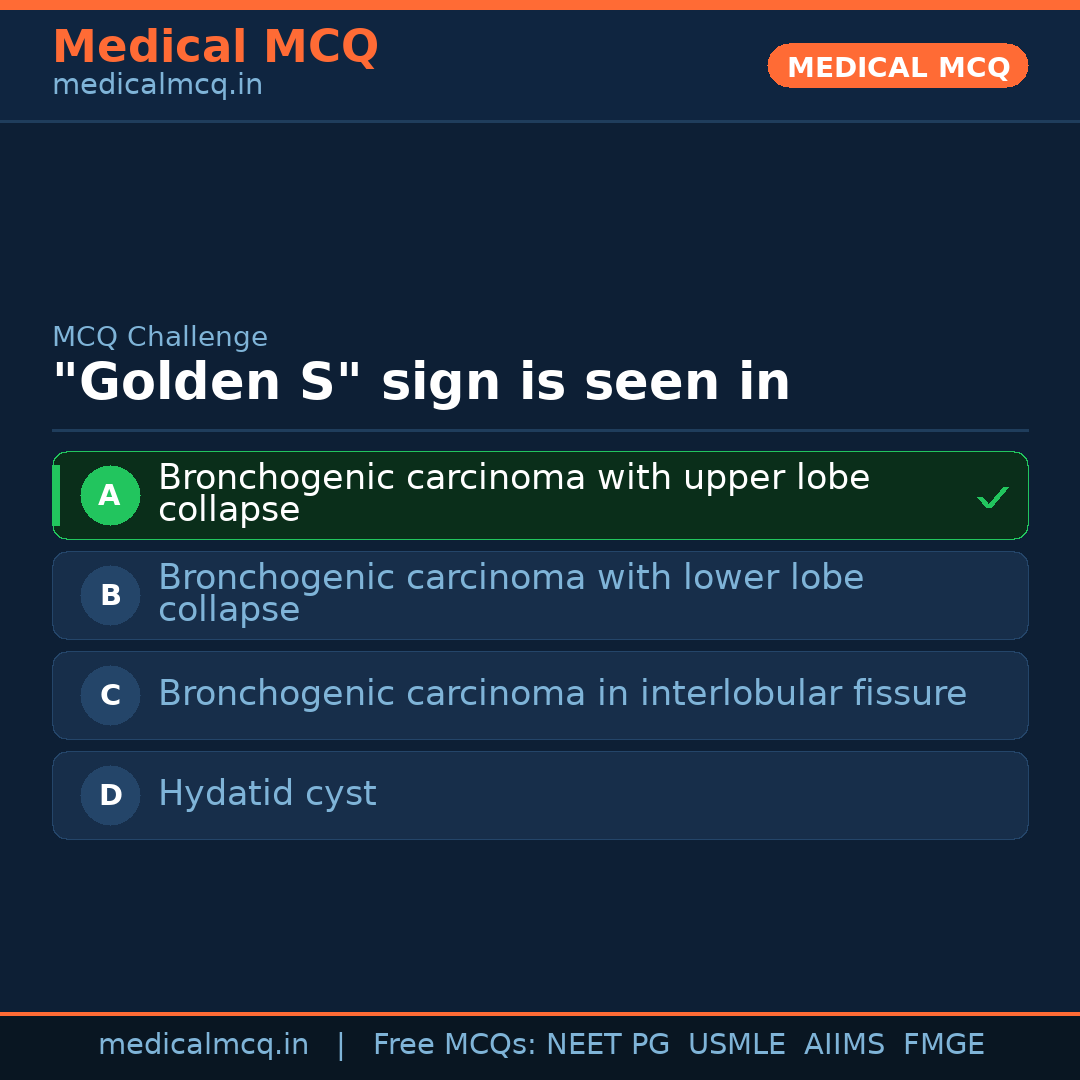
Task: Select the green A letter circle
Action: pyautogui.click(x=110, y=495)
